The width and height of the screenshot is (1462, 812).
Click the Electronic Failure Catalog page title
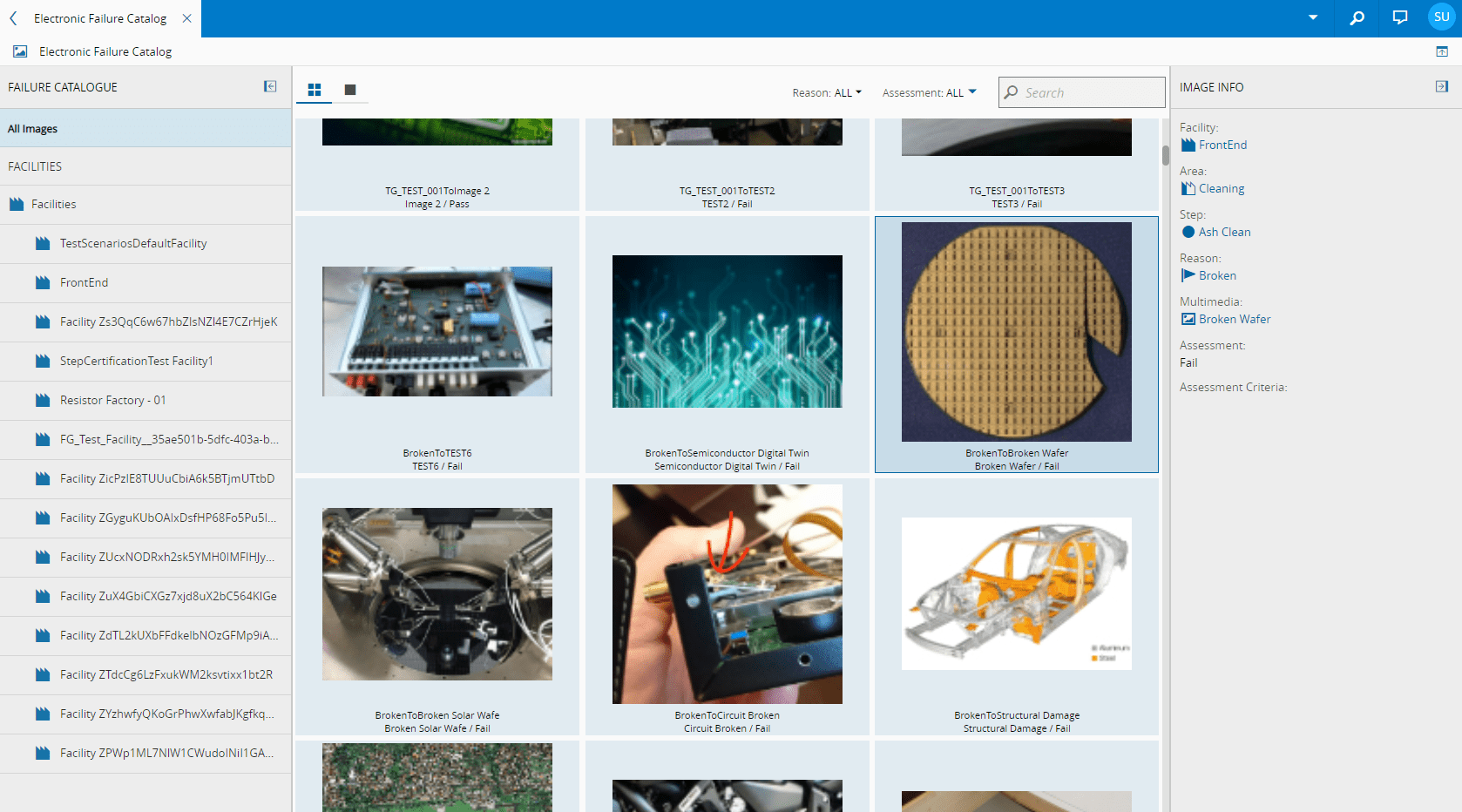[105, 51]
